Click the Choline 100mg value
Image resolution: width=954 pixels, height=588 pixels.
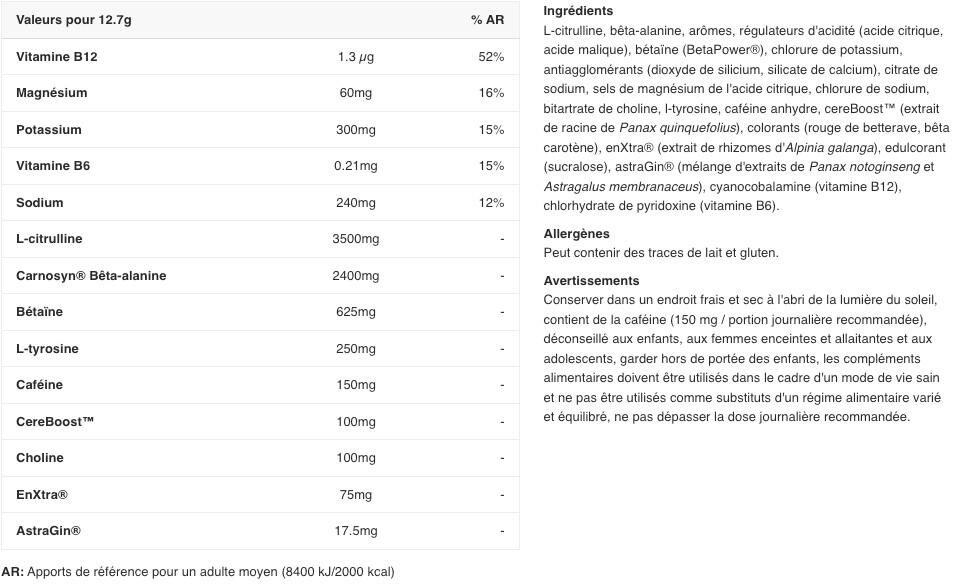355,458
